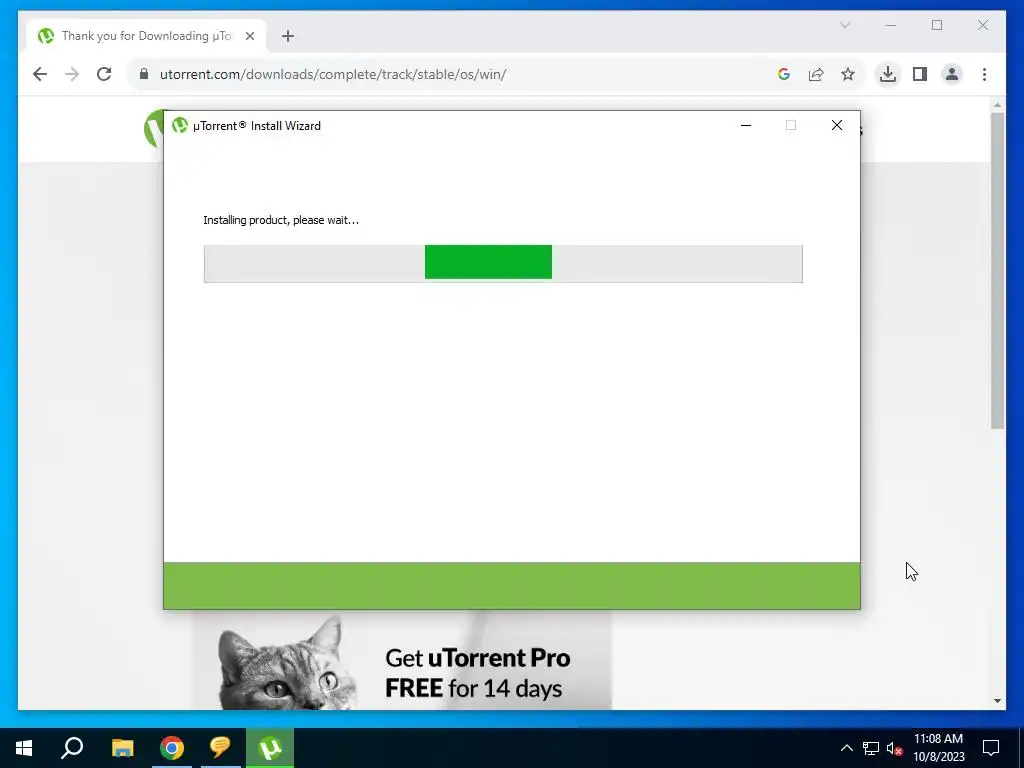
Task: Toggle the Chrome side panel
Action: (920, 74)
